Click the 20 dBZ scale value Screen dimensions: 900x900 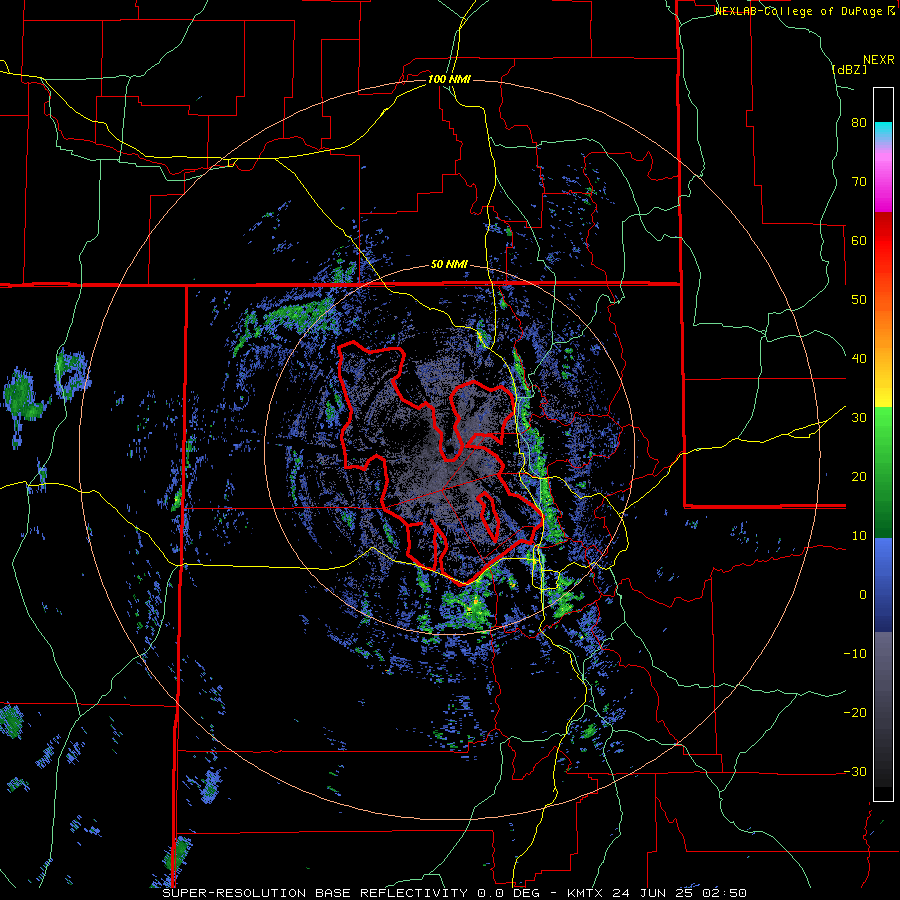(x=859, y=477)
